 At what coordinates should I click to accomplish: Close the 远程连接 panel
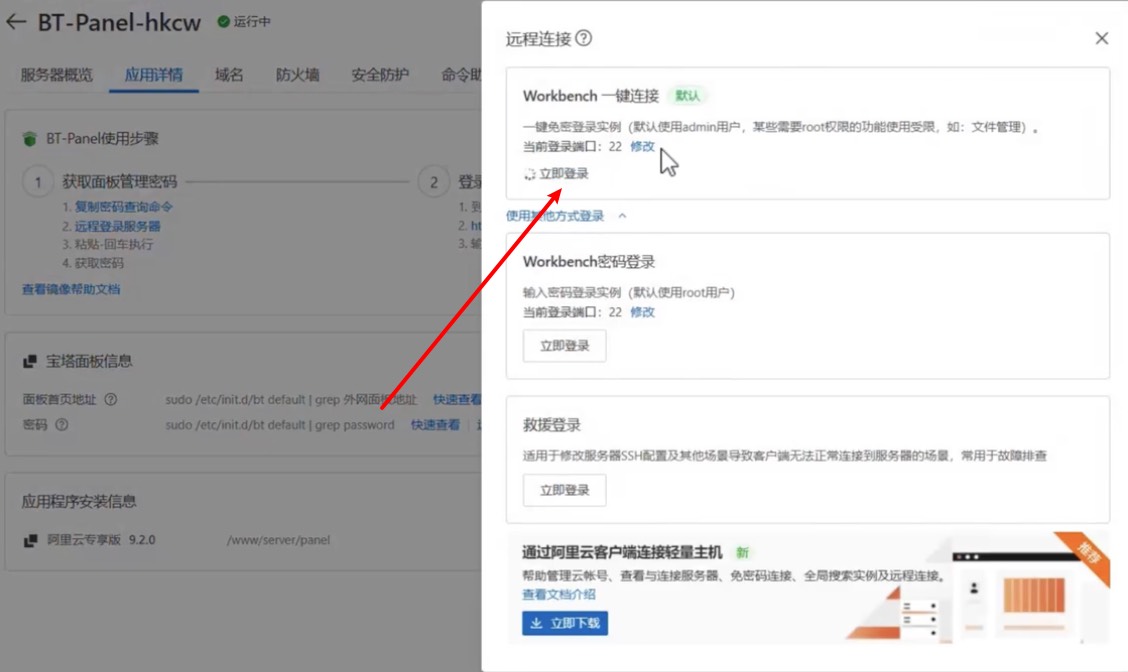(1101, 38)
